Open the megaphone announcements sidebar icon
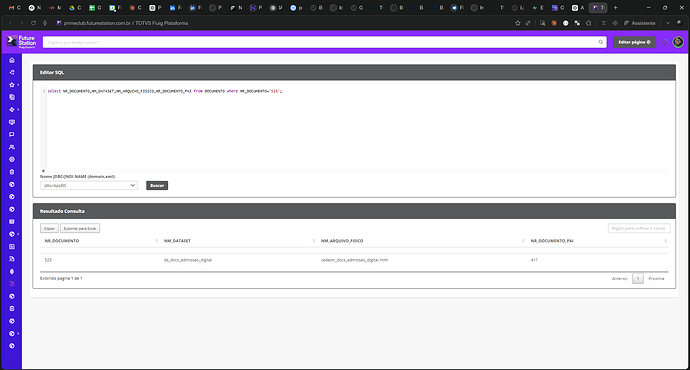 (x=12, y=72)
